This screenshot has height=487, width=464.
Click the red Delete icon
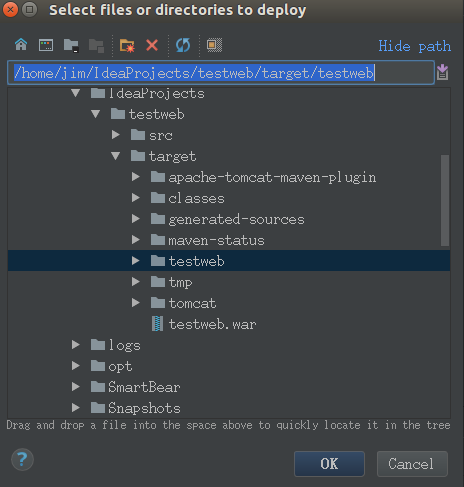point(152,45)
